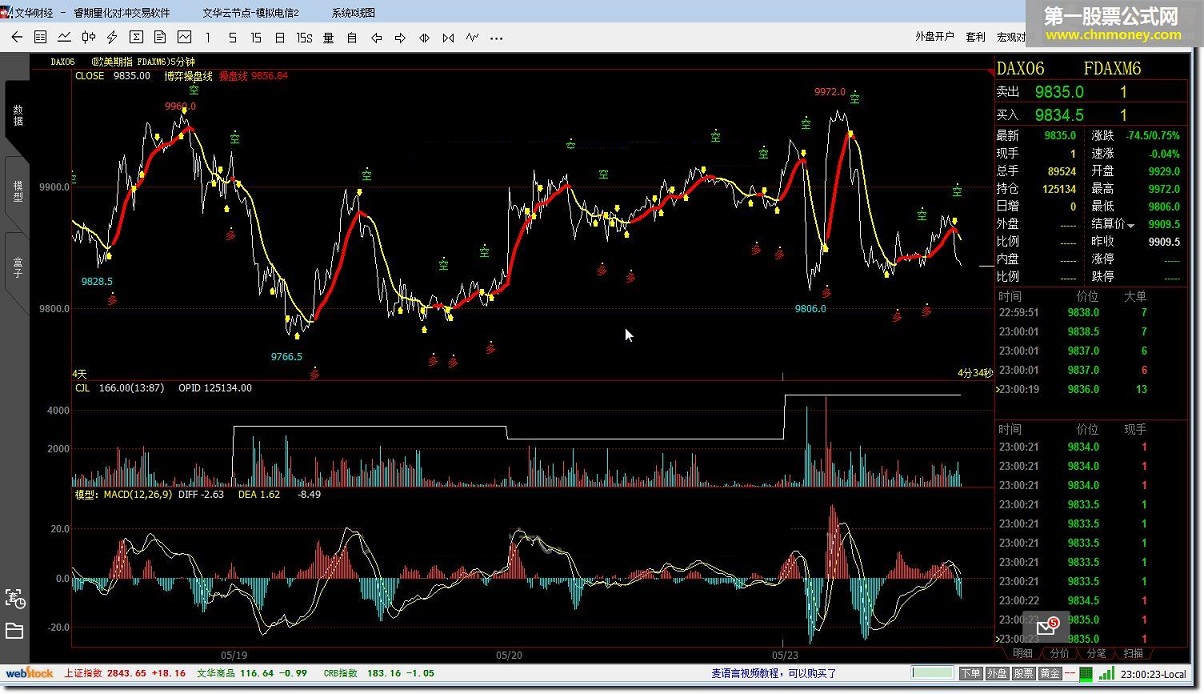
Task: Open the quote list view icon
Action: point(40,37)
